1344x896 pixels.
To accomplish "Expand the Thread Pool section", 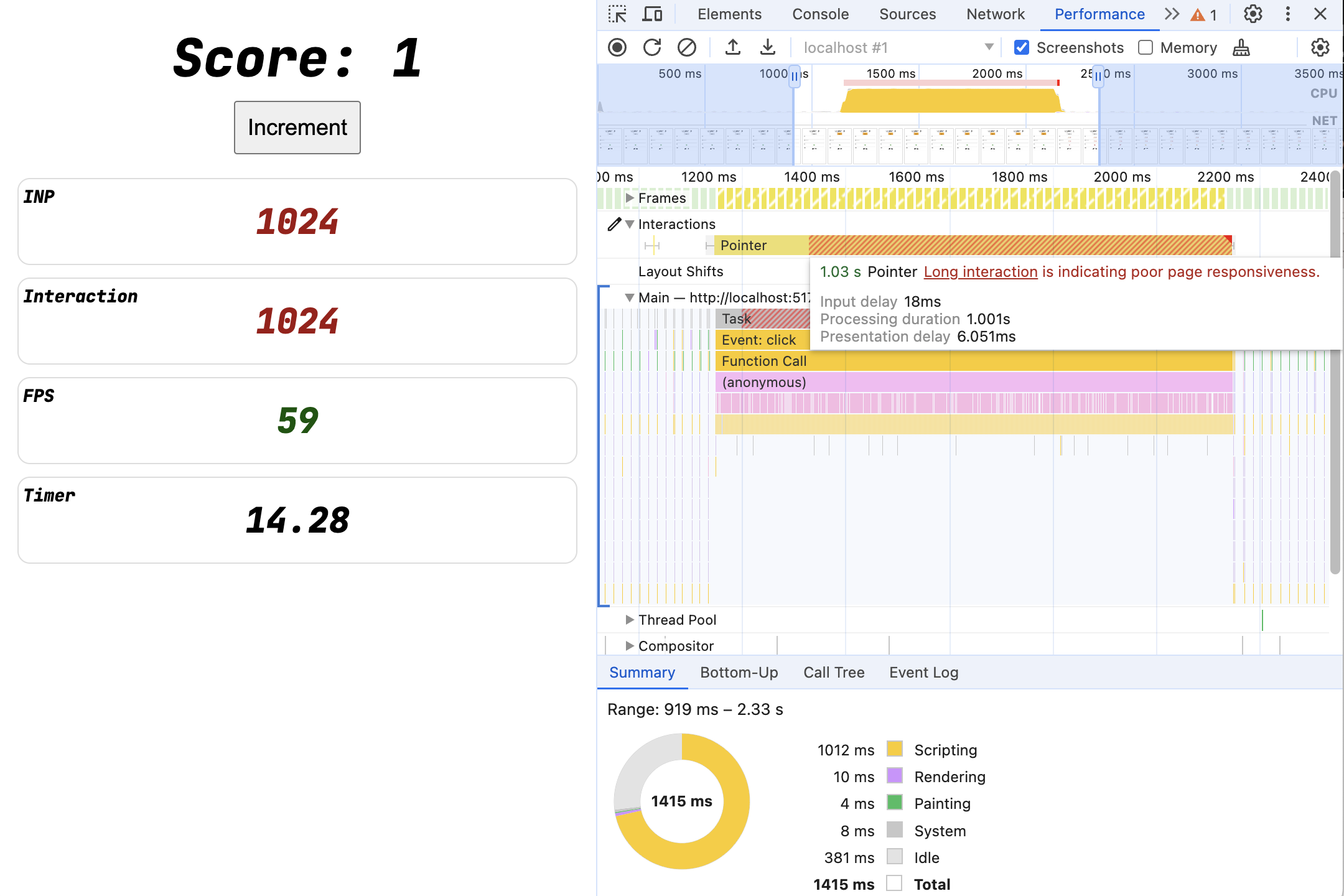I will coord(628,619).
